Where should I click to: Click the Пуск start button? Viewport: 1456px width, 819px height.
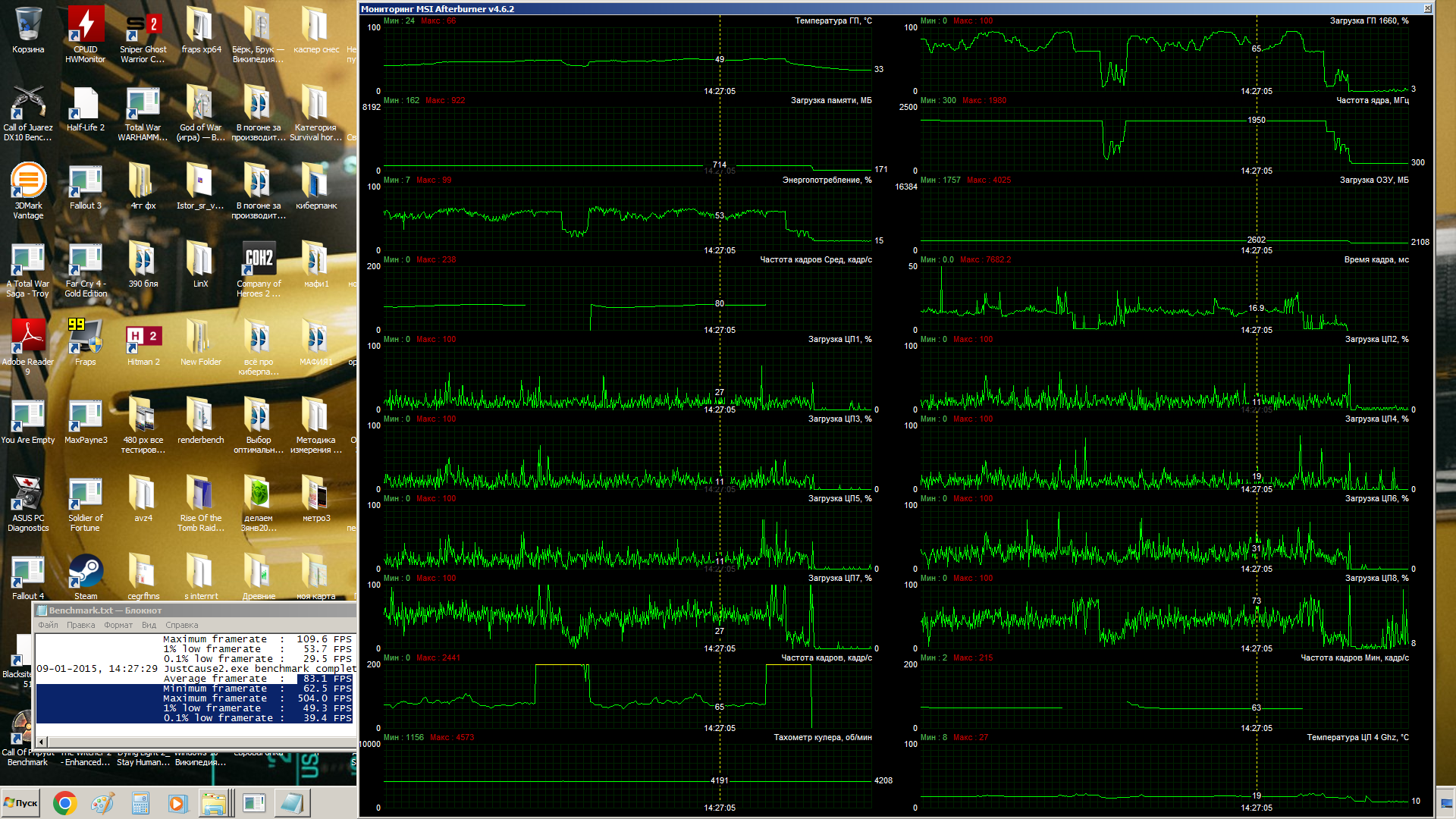pos(21,803)
